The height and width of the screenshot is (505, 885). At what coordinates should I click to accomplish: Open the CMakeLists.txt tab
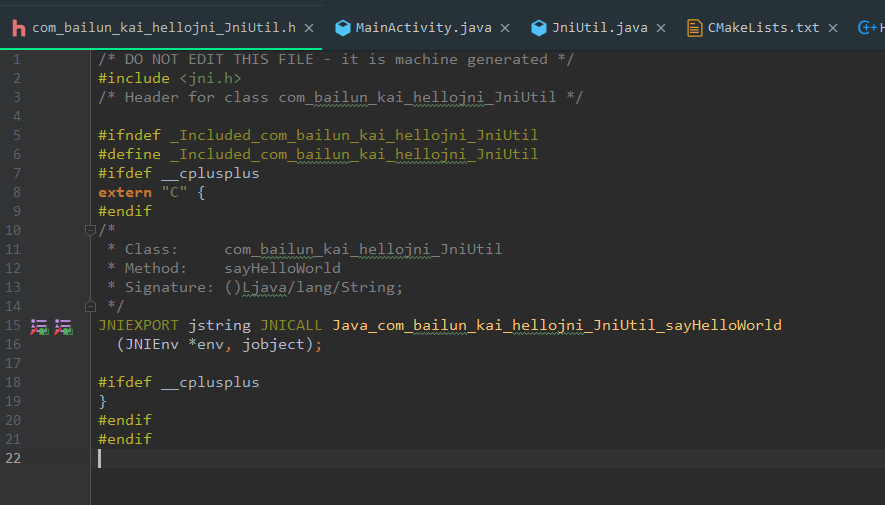tap(763, 28)
